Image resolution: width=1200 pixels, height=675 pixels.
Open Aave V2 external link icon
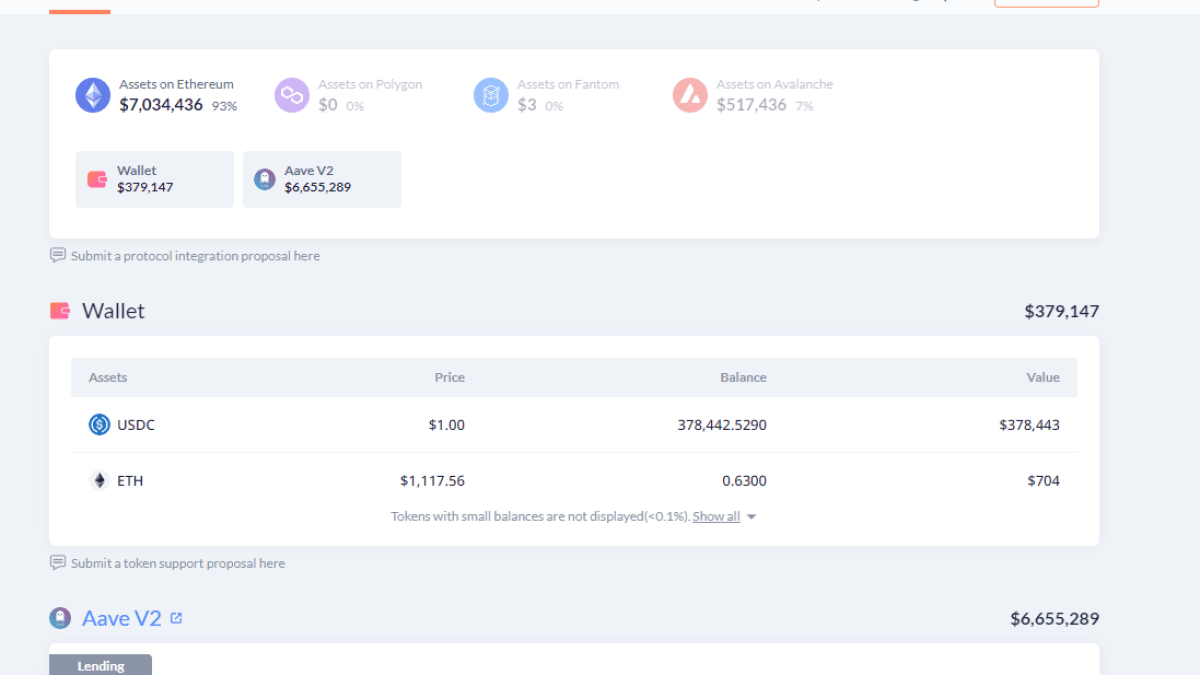pos(176,618)
